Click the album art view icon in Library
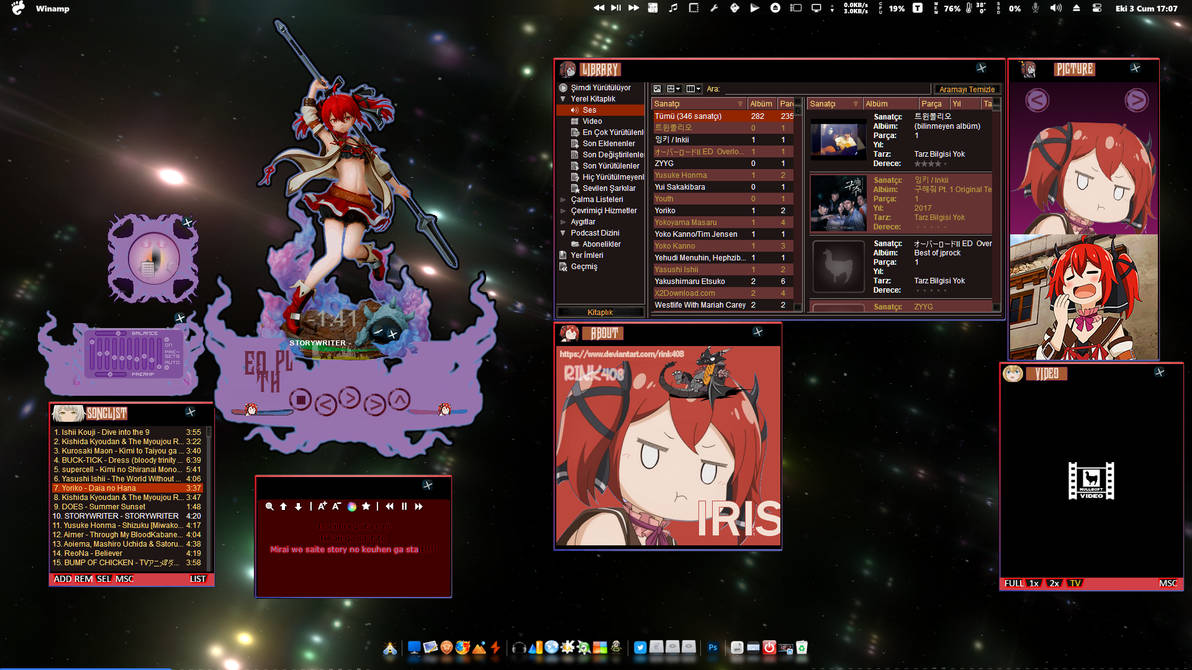Image resolution: width=1192 pixels, height=670 pixels. [x=658, y=89]
